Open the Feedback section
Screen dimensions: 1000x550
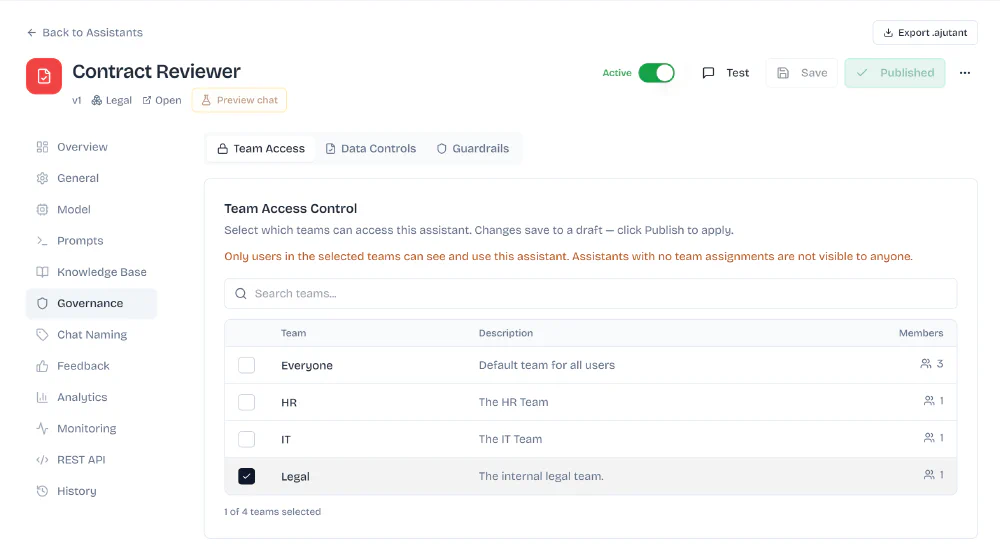(91, 366)
